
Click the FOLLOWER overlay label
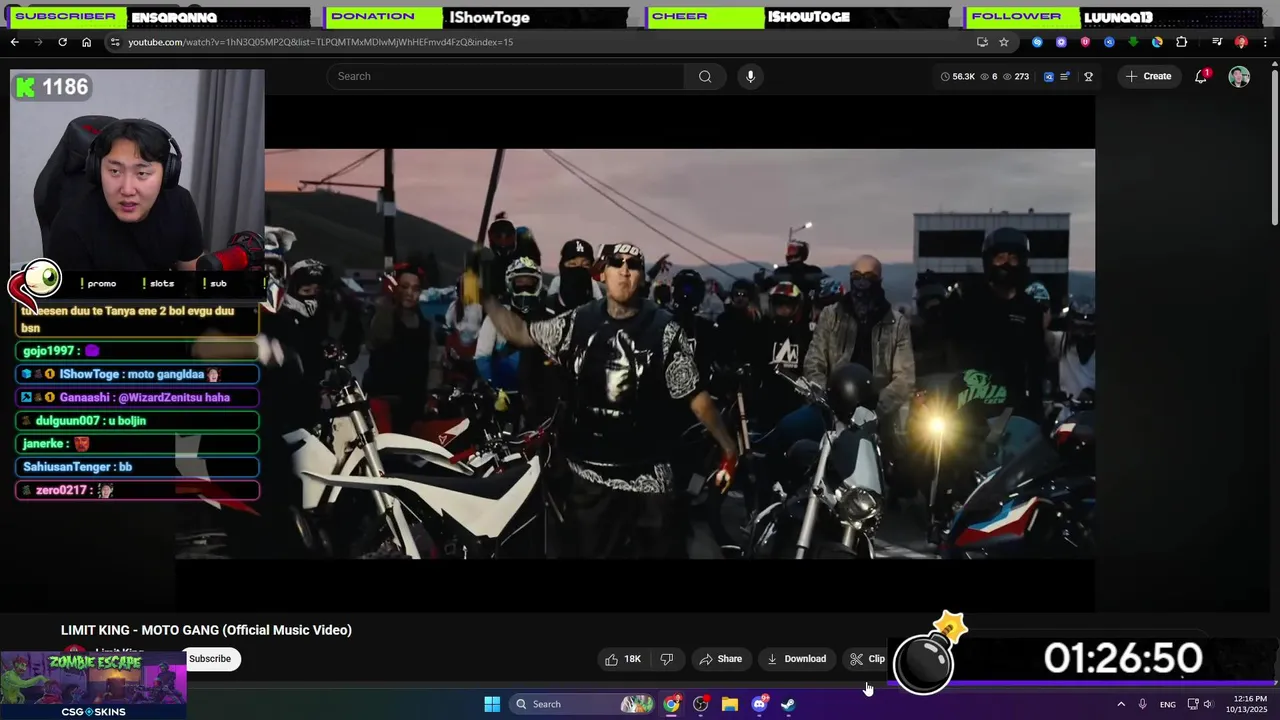(1016, 16)
